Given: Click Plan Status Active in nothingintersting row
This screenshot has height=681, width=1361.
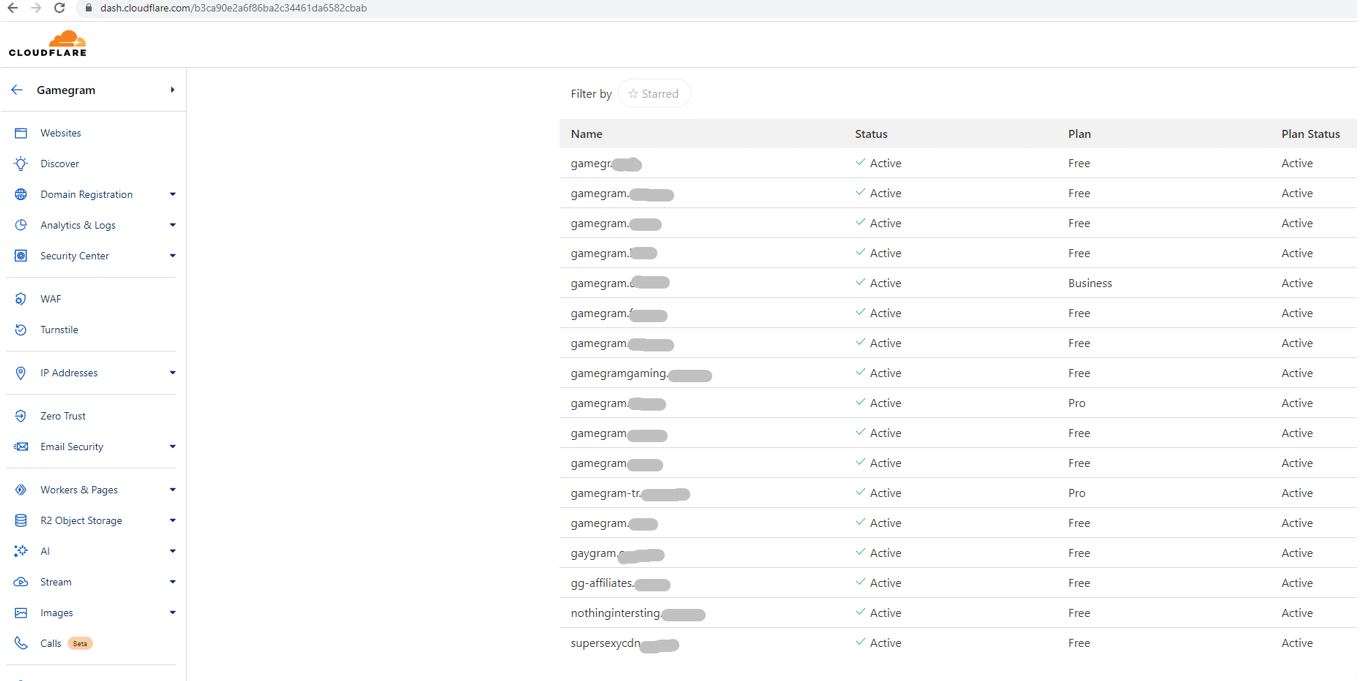Looking at the screenshot, I should click(1297, 613).
